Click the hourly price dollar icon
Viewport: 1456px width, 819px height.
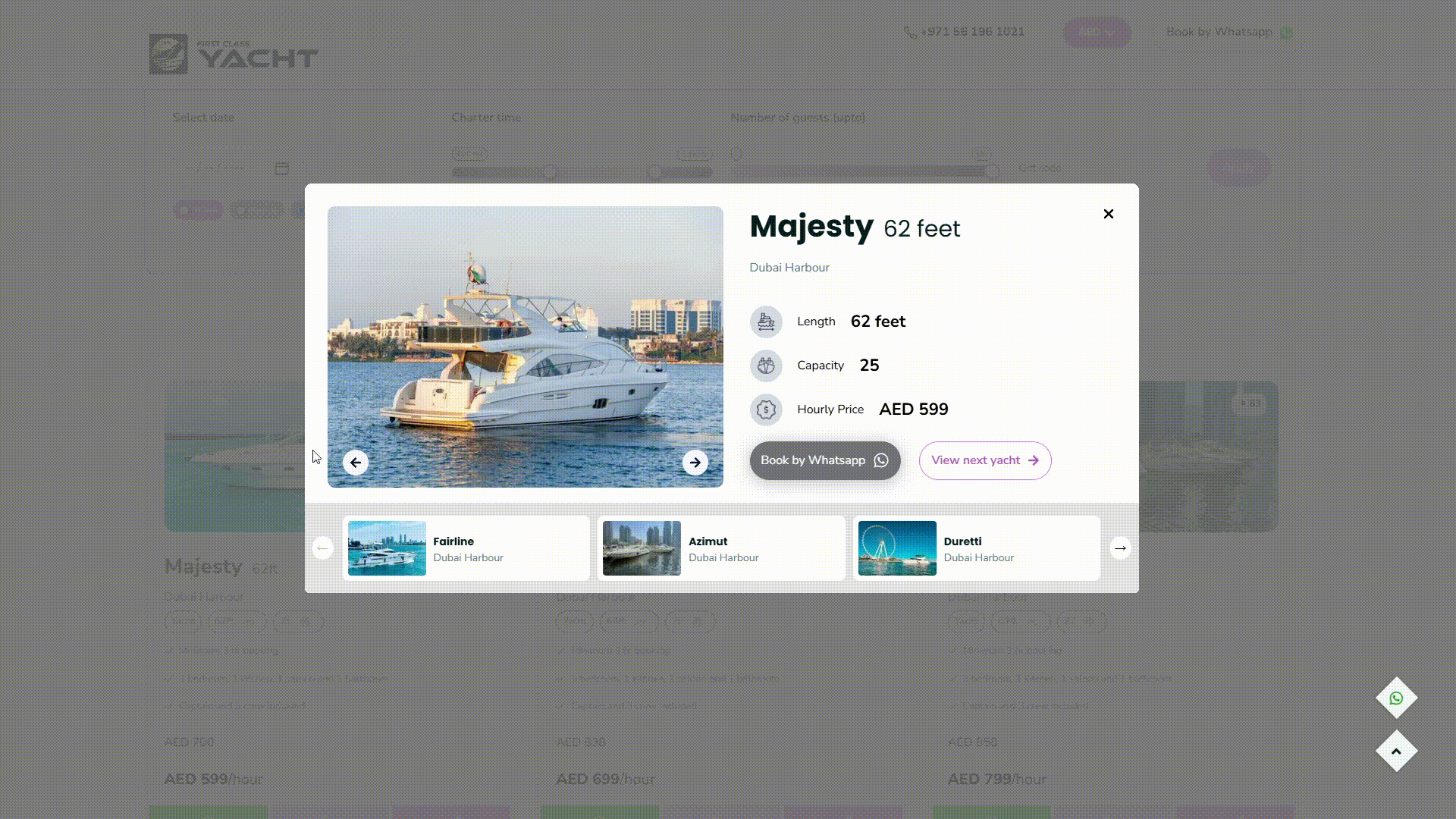[766, 409]
